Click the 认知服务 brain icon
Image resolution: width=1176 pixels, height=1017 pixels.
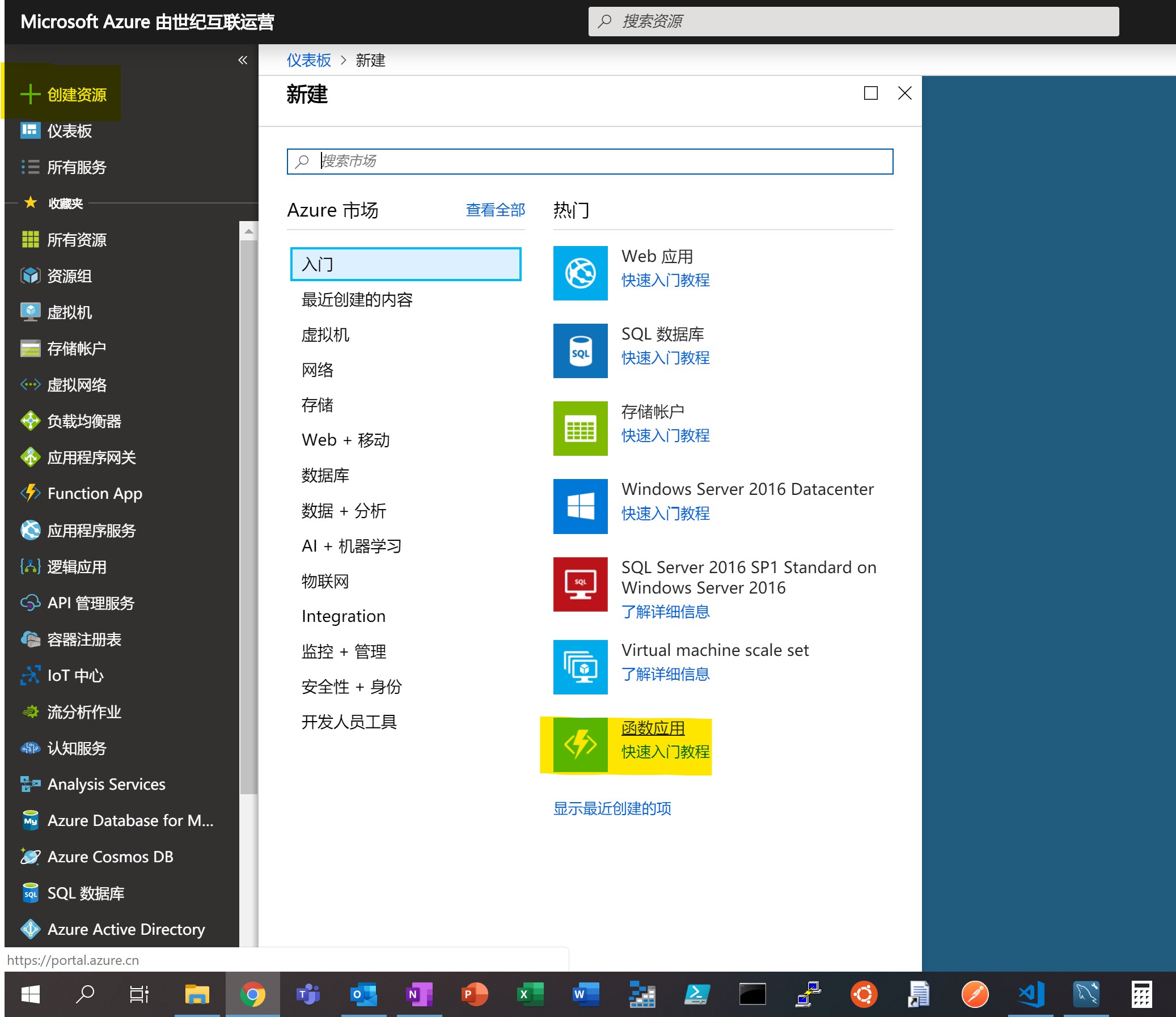tap(30, 748)
